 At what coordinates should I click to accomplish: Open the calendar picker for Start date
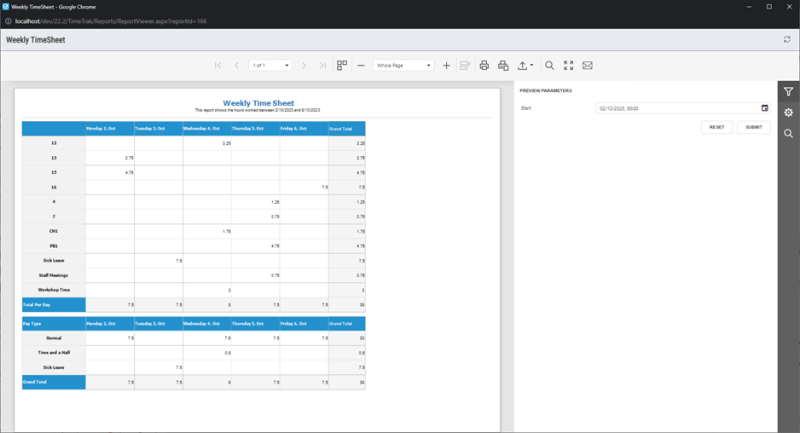pos(764,108)
